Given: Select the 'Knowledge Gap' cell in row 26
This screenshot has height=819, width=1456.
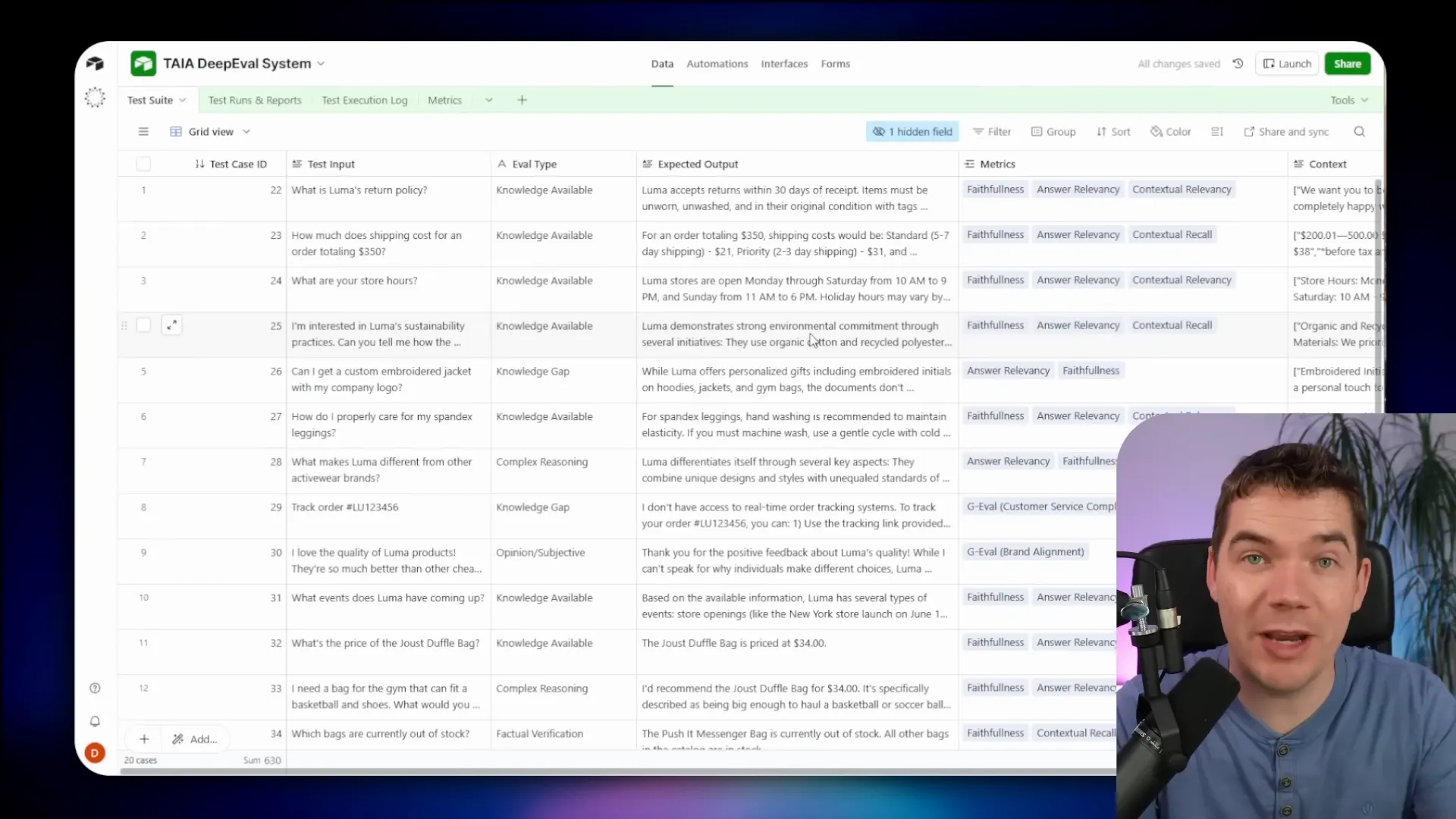Looking at the screenshot, I should click(x=563, y=380).
